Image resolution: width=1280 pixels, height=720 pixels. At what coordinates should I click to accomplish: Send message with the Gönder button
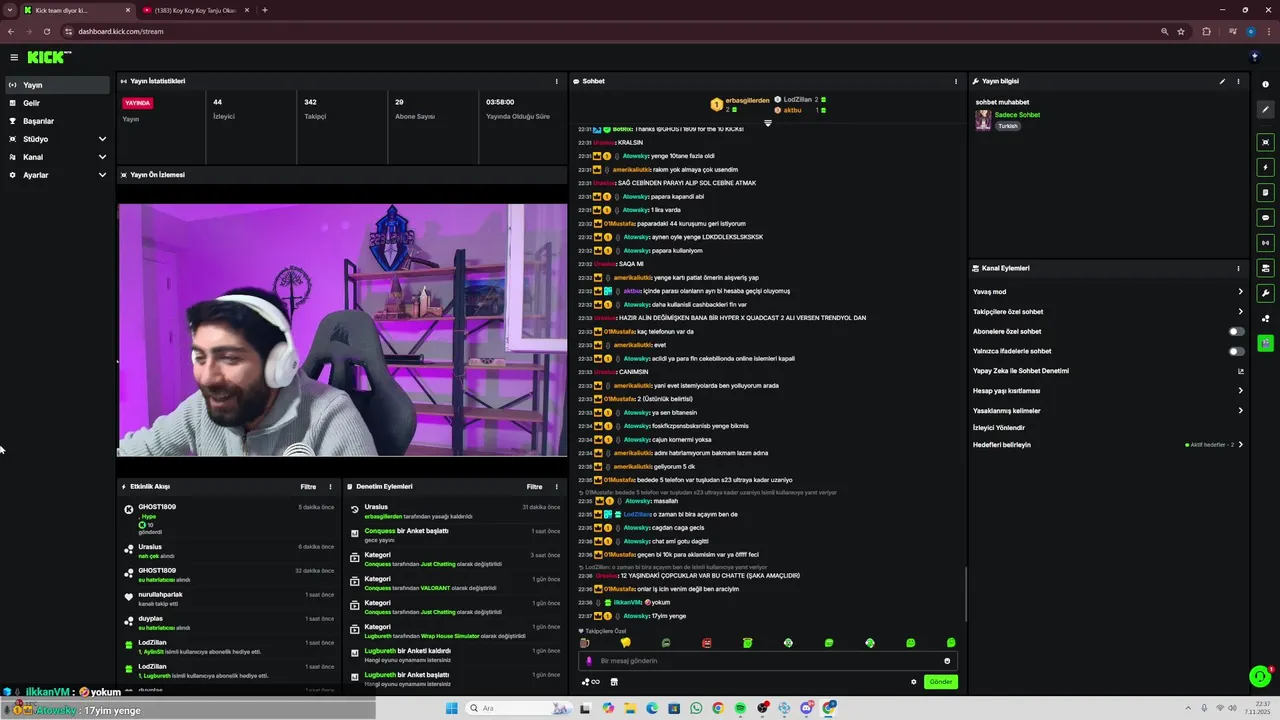(x=941, y=682)
